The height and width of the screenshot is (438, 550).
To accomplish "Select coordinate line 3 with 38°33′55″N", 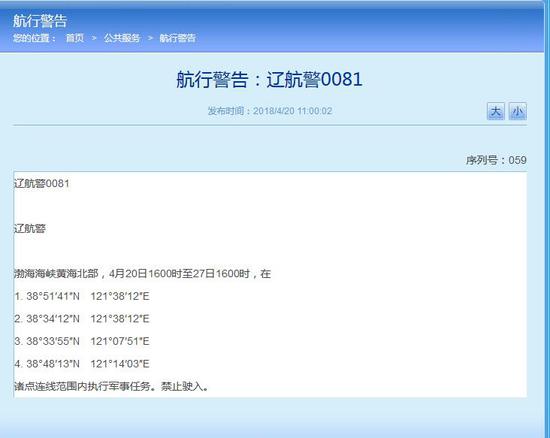I will [82, 341].
